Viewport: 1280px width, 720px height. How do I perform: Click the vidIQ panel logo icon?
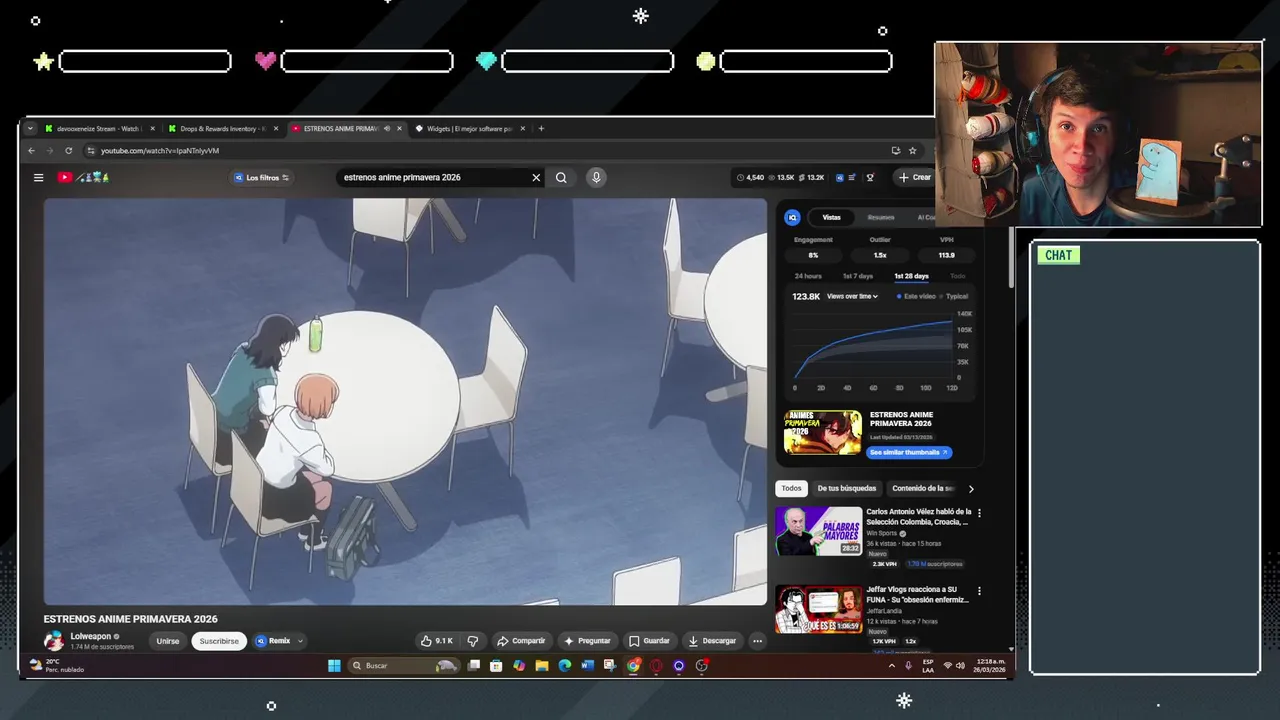click(792, 217)
